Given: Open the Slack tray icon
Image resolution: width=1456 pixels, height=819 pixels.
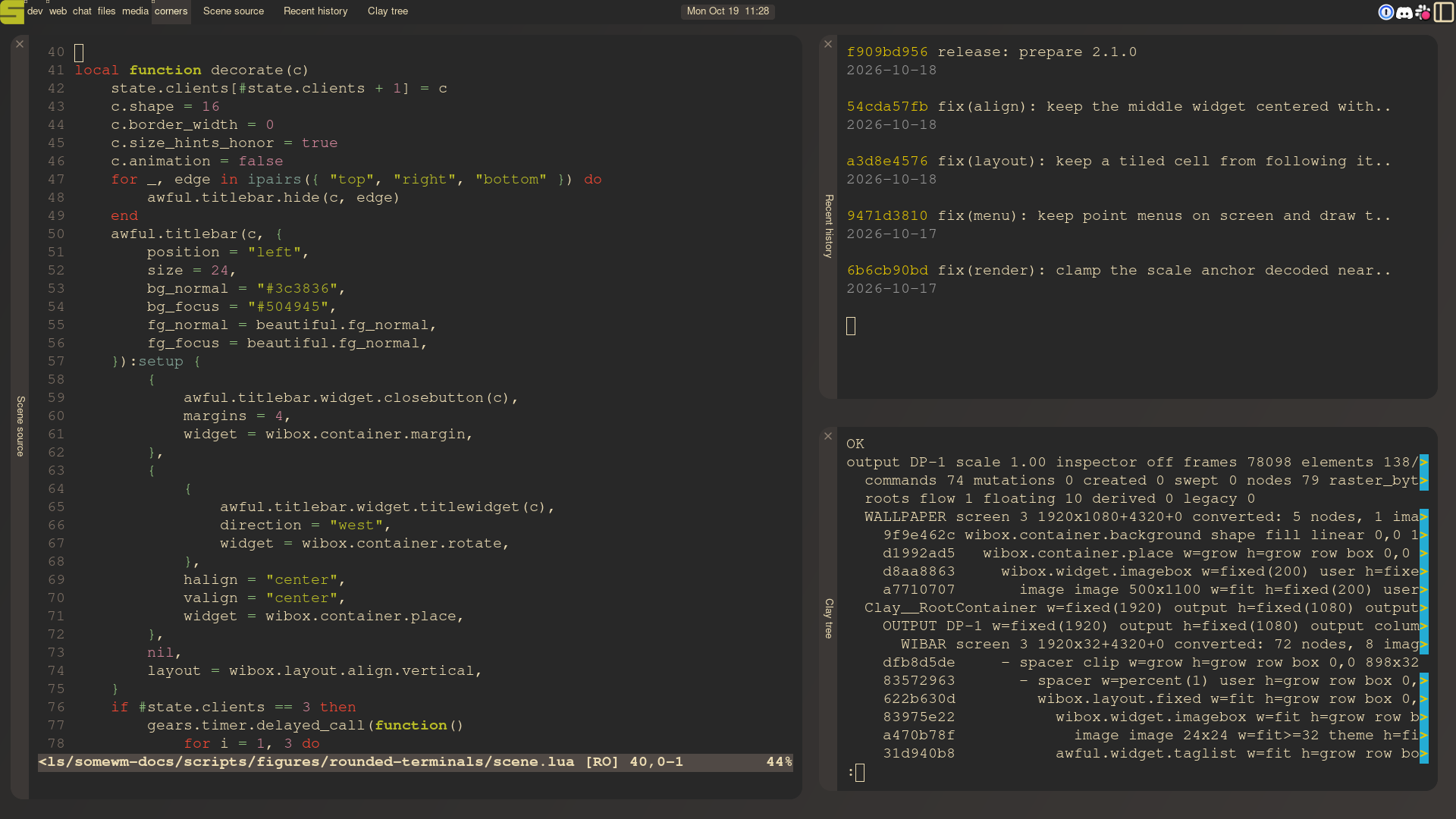Looking at the screenshot, I should click(x=1423, y=12).
